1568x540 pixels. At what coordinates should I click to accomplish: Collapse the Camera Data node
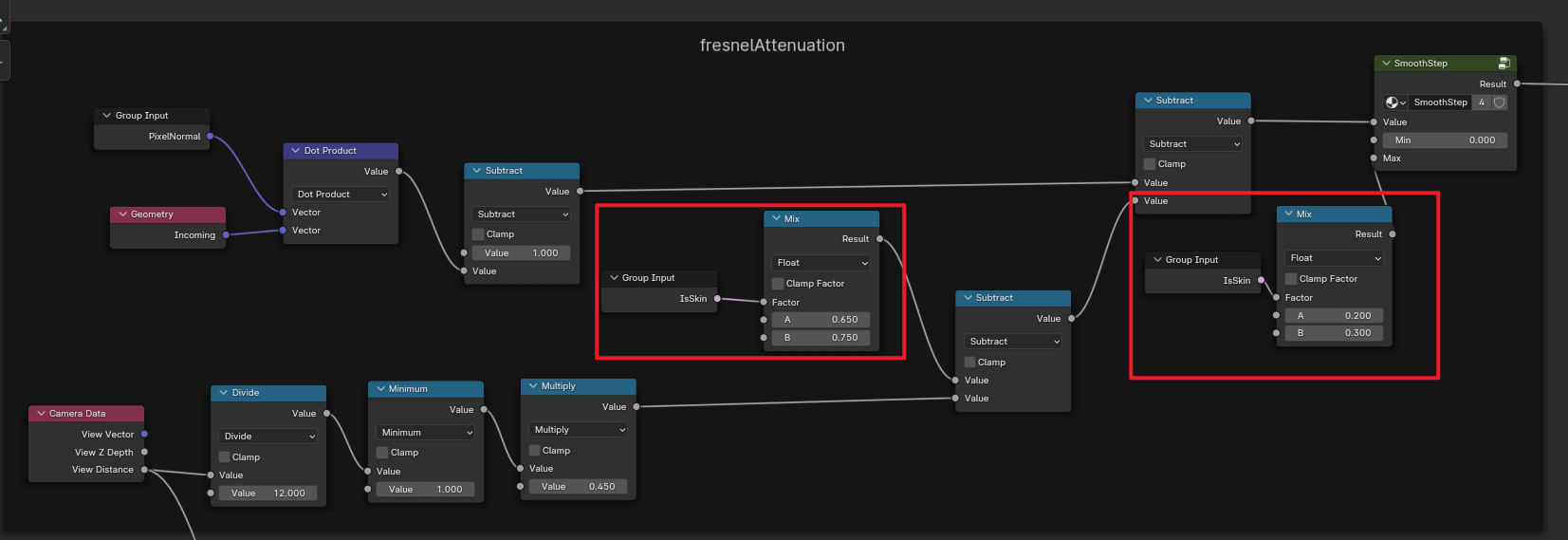click(x=42, y=414)
